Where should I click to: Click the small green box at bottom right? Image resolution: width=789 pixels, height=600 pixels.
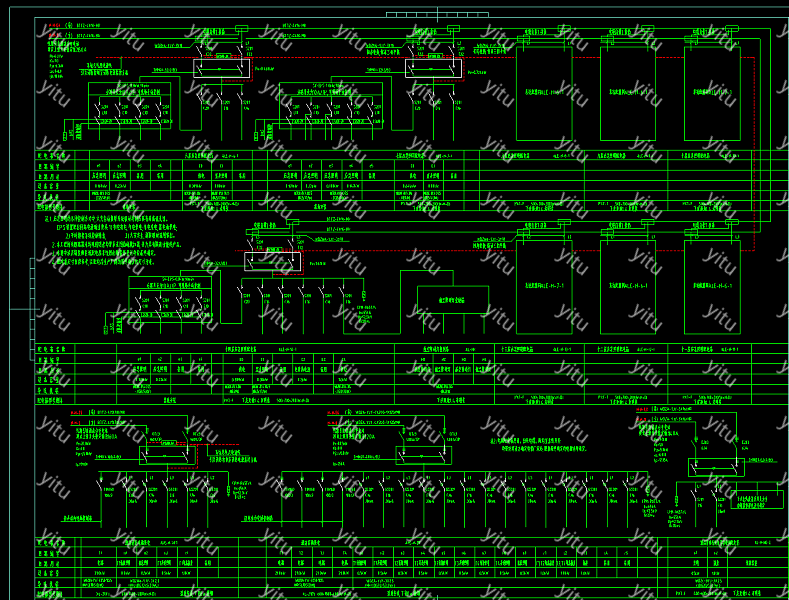pos(756,499)
